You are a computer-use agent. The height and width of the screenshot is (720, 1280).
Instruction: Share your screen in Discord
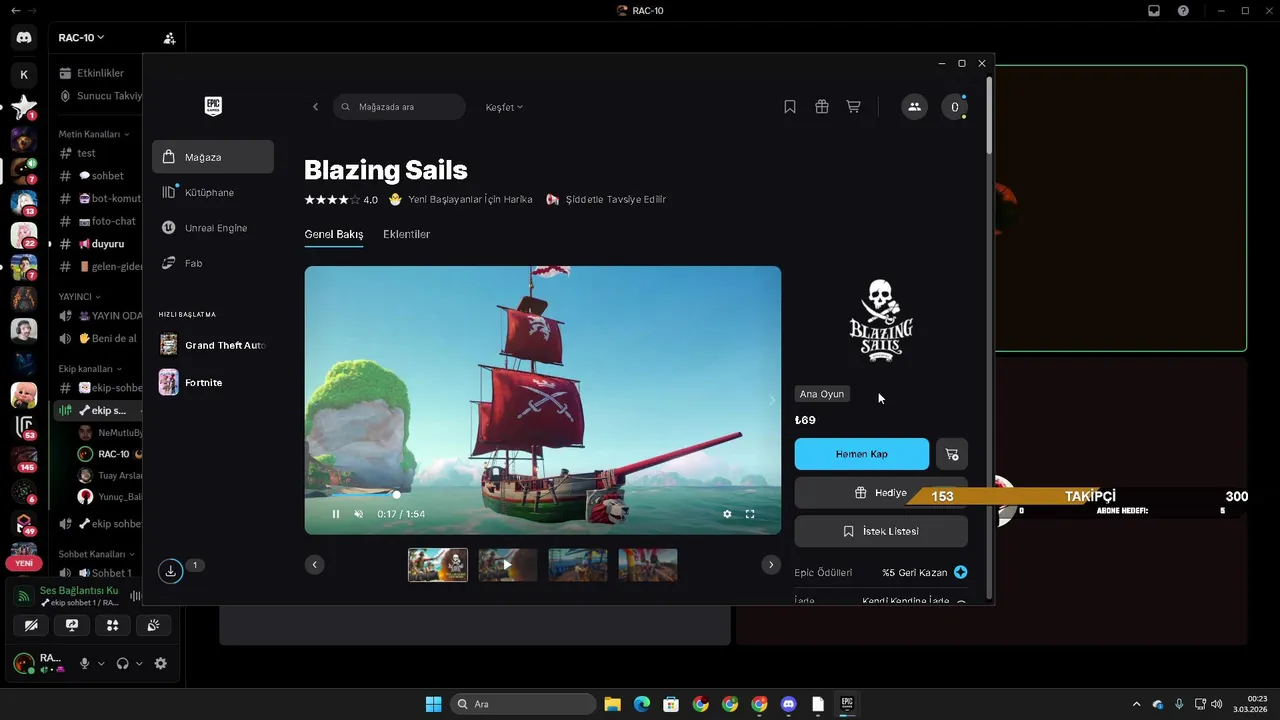click(x=72, y=625)
